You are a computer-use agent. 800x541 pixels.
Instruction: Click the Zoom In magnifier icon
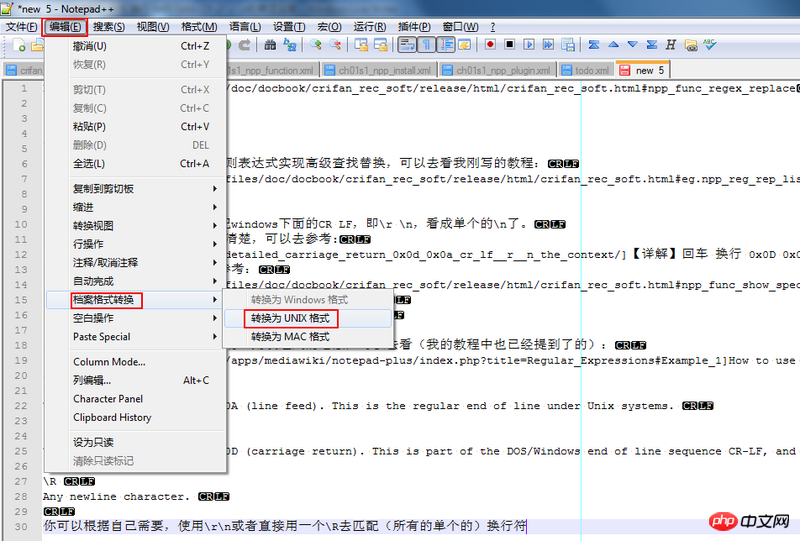click(x=316, y=45)
